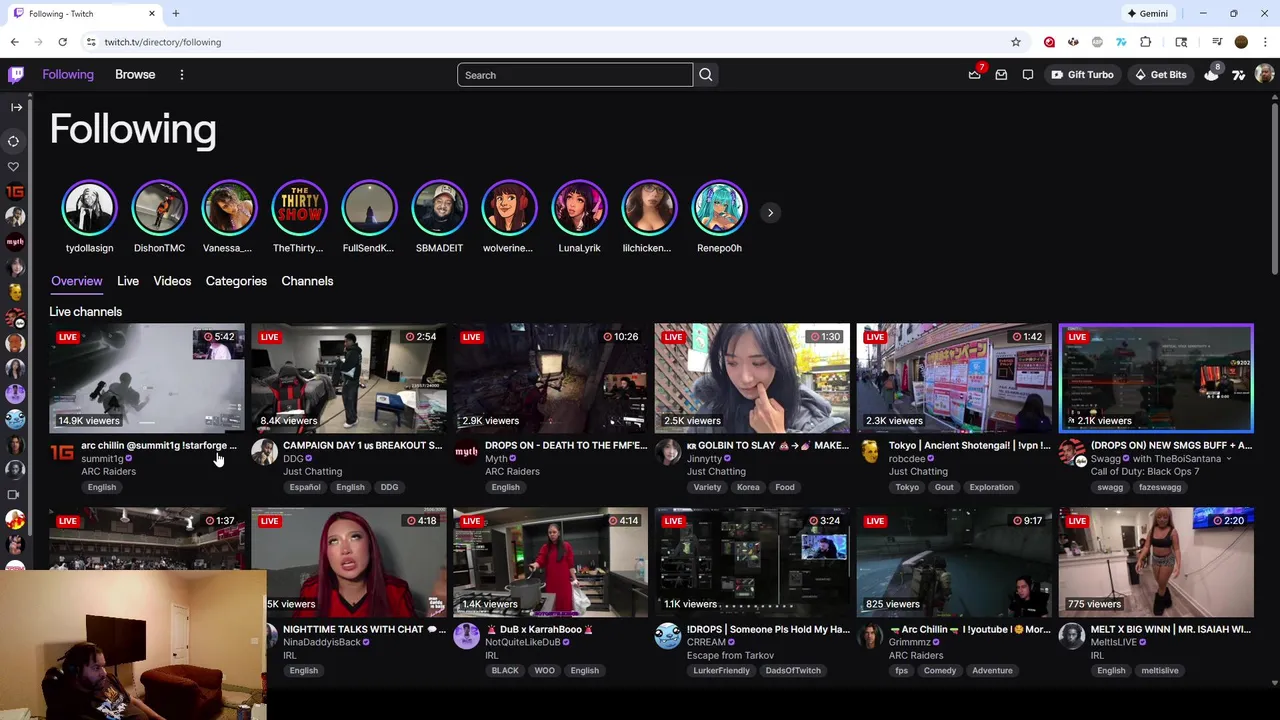Open Myth's avatar in the left sidebar

[x=15, y=241]
